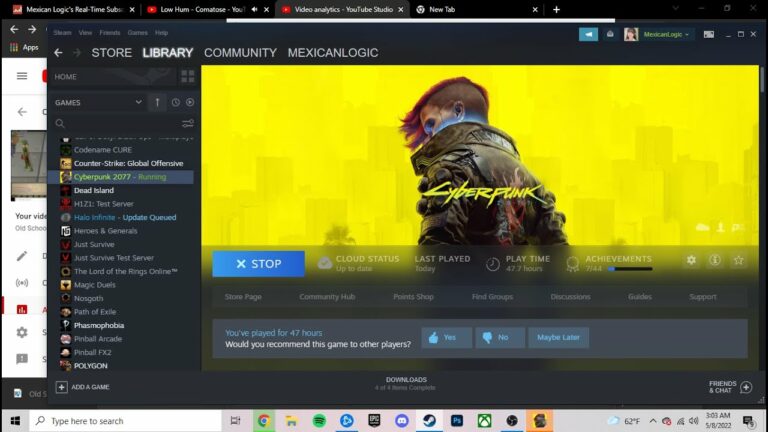Viewport: 768px width, 432px height.
Task: Click the Maybe Later button
Action: pyautogui.click(x=558, y=338)
